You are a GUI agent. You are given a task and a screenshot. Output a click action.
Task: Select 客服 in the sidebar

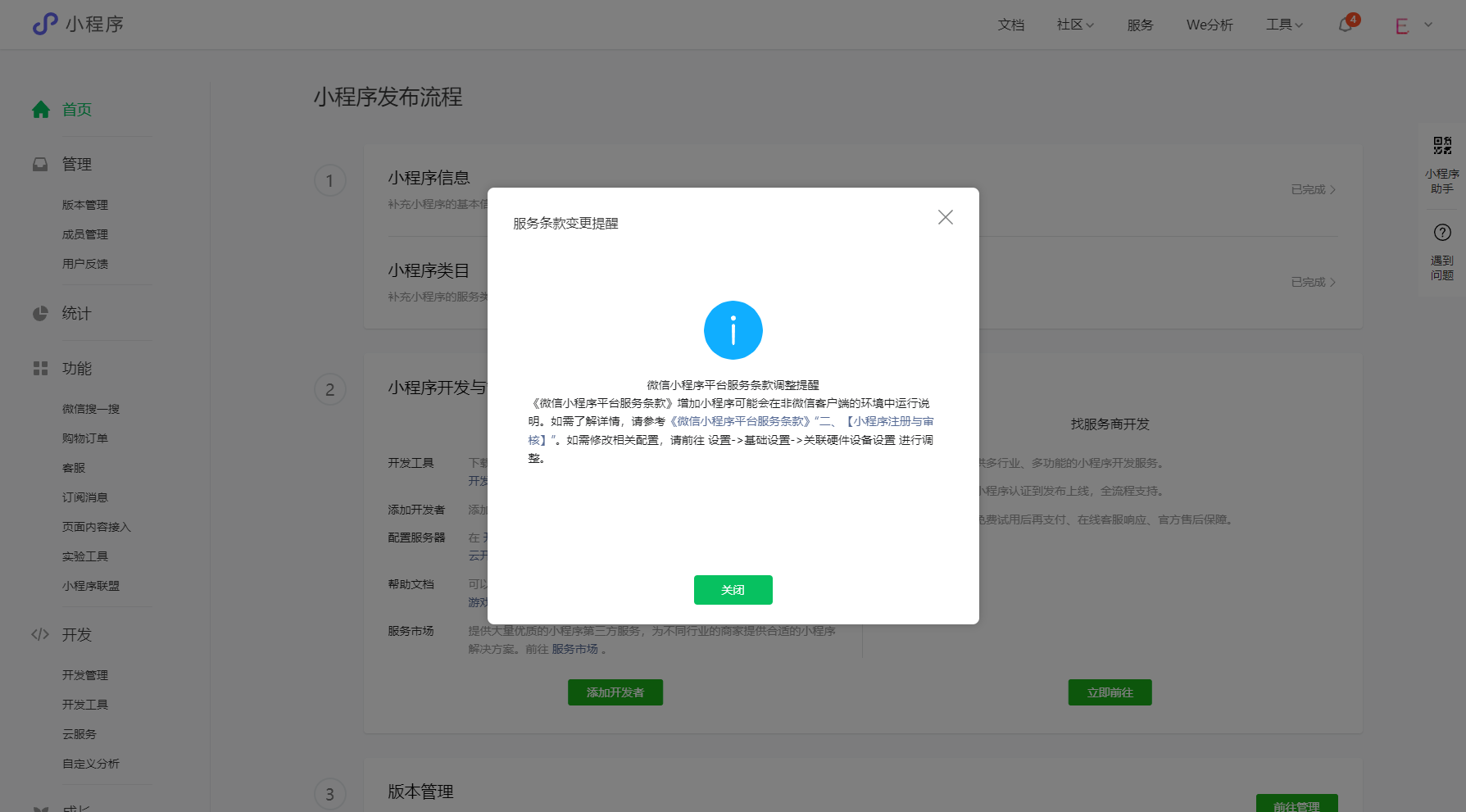pyautogui.click(x=74, y=468)
